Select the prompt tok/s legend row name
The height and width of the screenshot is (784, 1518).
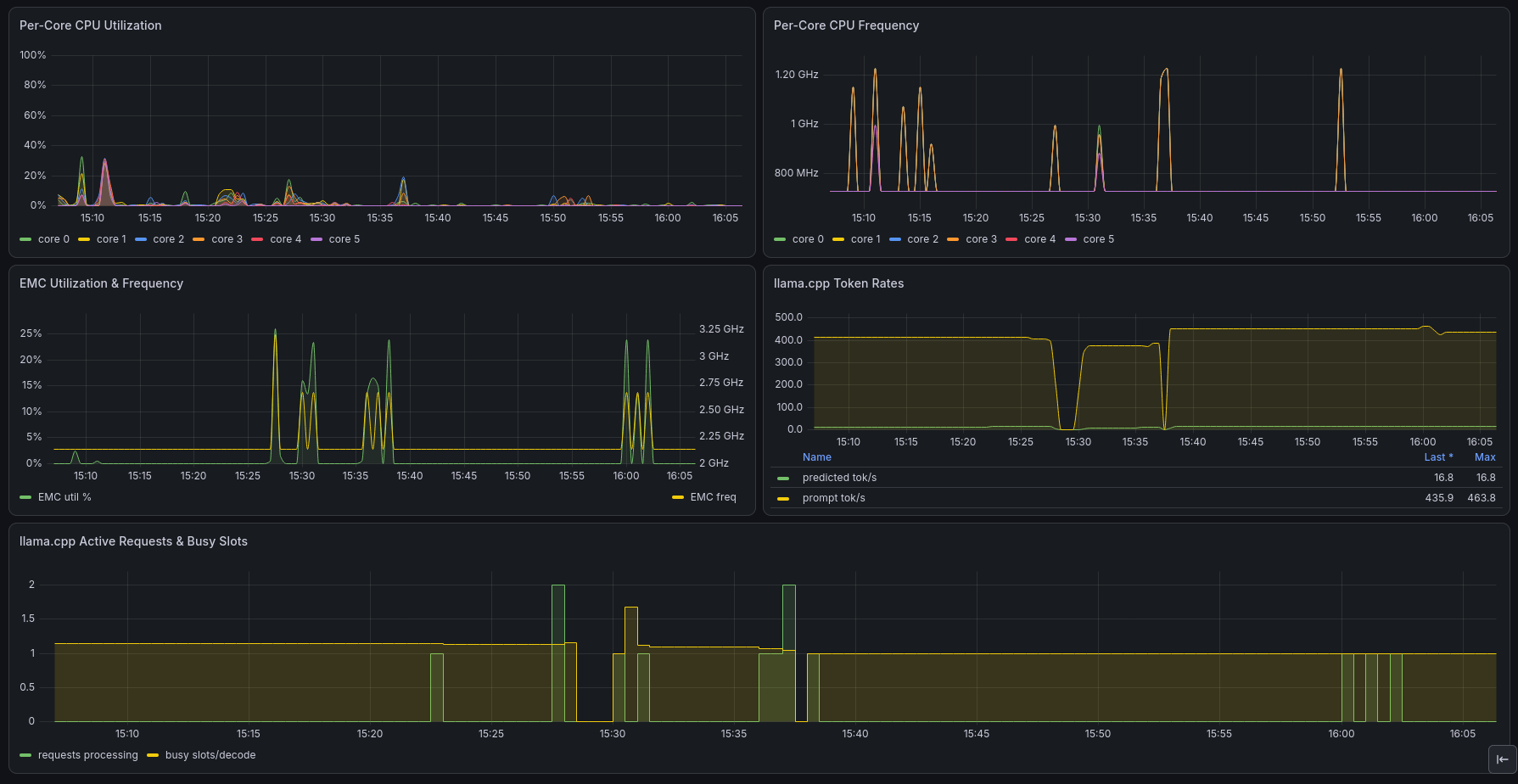(x=834, y=498)
